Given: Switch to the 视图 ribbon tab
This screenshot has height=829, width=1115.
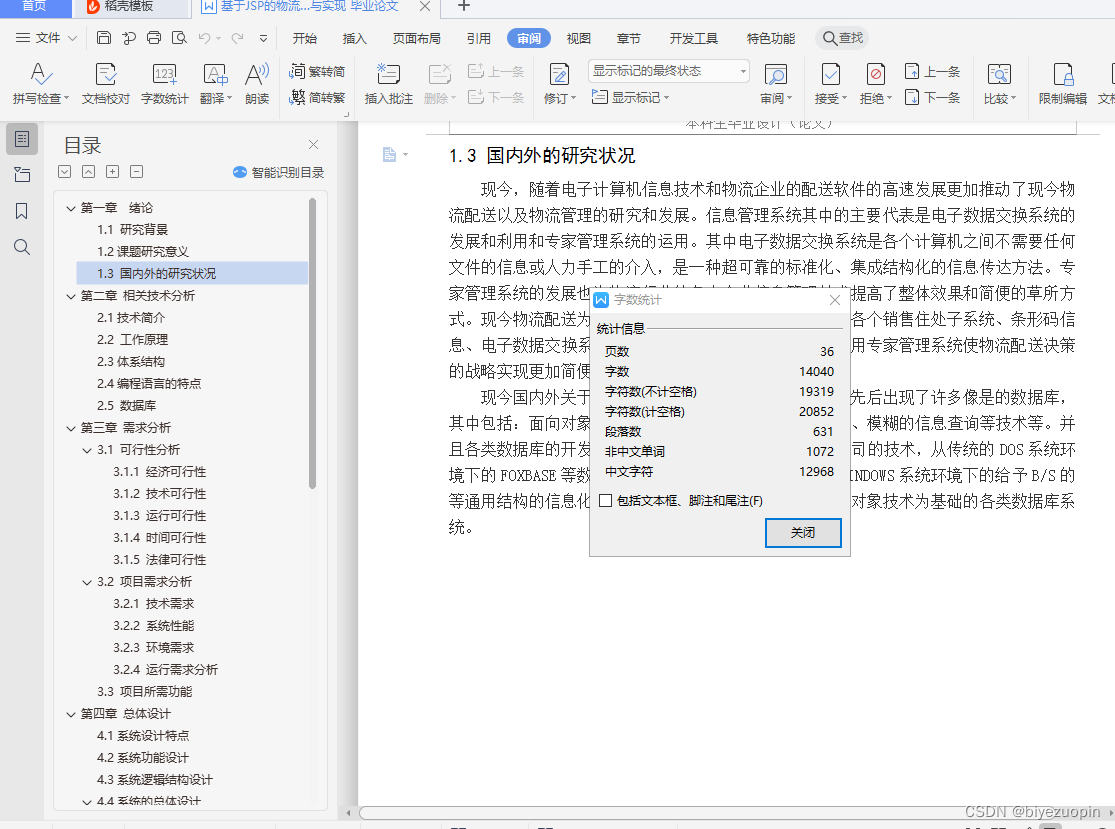Looking at the screenshot, I should [578, 38].
